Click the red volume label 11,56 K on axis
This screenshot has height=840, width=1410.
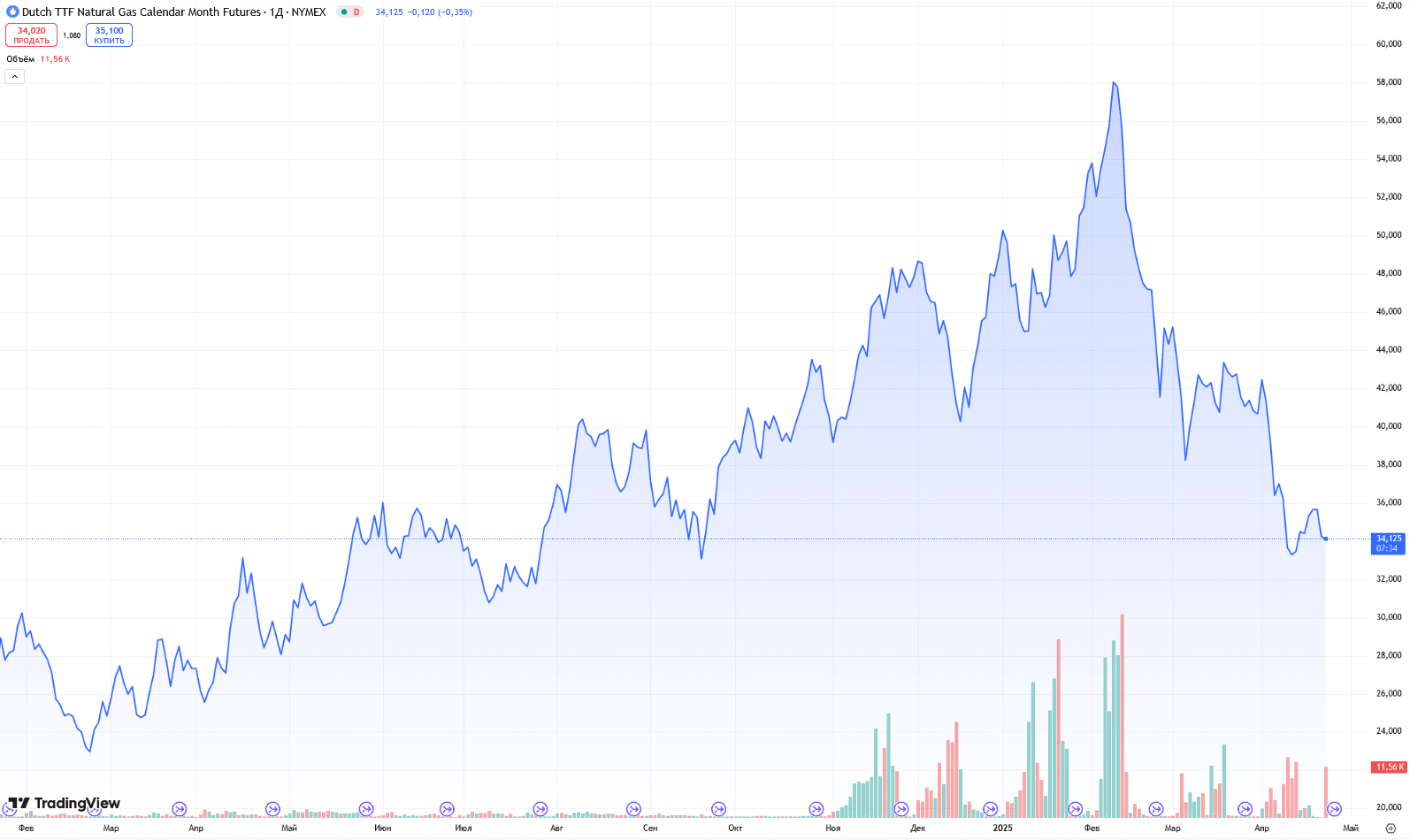[x=1388, y=767]
